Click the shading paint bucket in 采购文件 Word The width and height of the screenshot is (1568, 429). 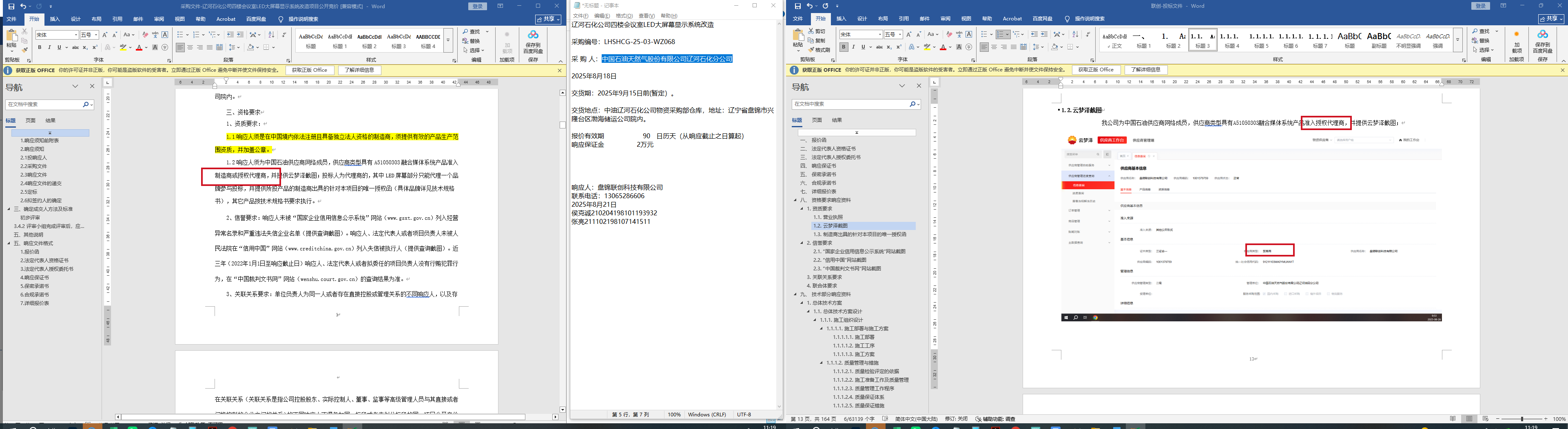(x=251, y=47)
